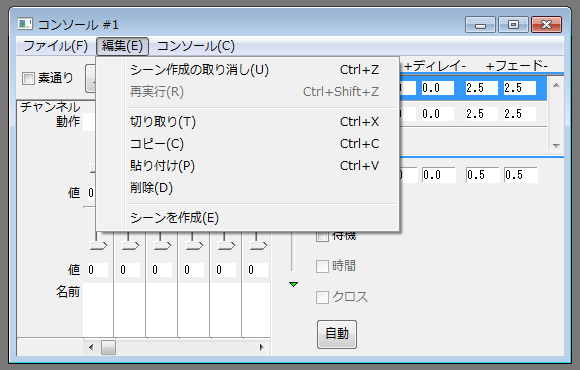580x370 pixels.
Task: Click the last 0.5 fade field
Action: coord(521,175)
